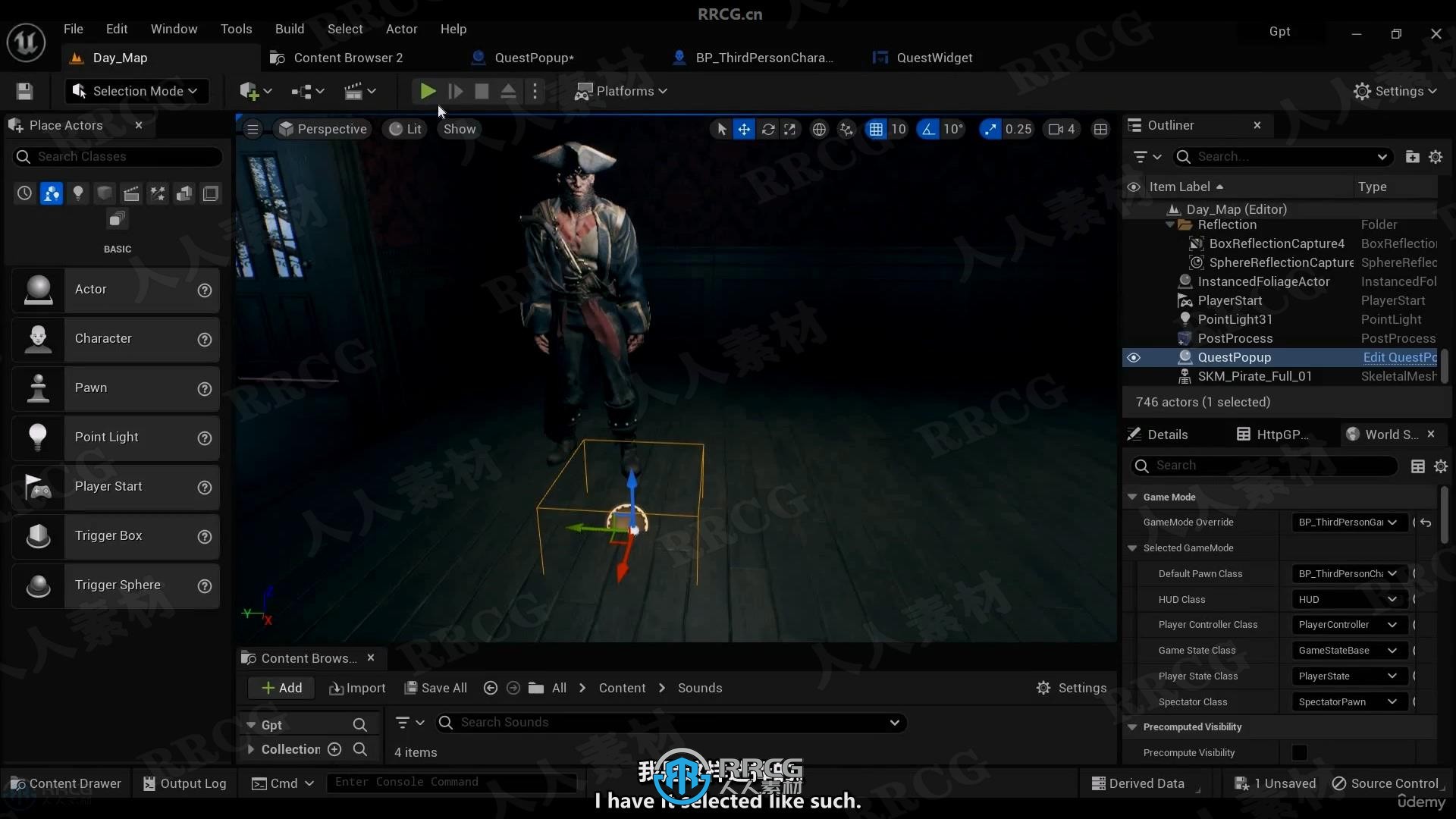Select the Lights category icon
The image size is (1456, 819).
[77, 193]
